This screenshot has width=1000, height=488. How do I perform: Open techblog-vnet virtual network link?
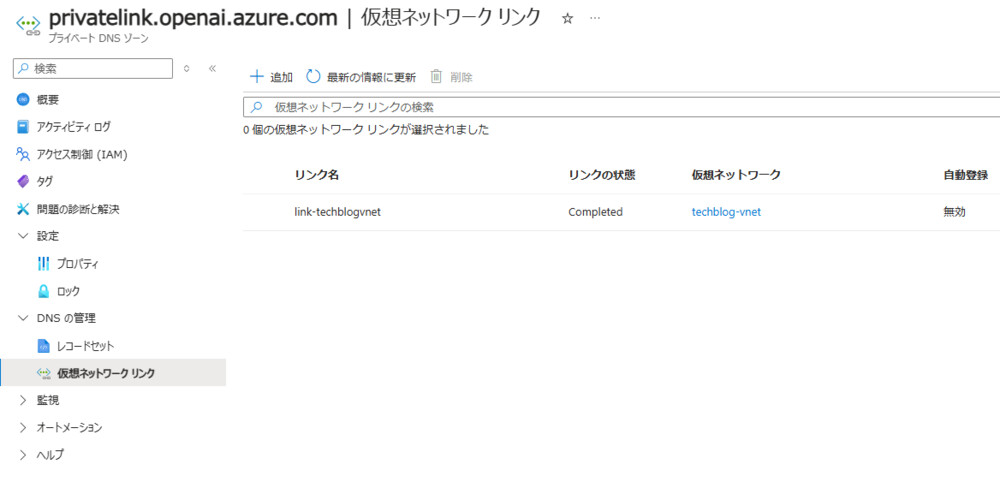726,212
